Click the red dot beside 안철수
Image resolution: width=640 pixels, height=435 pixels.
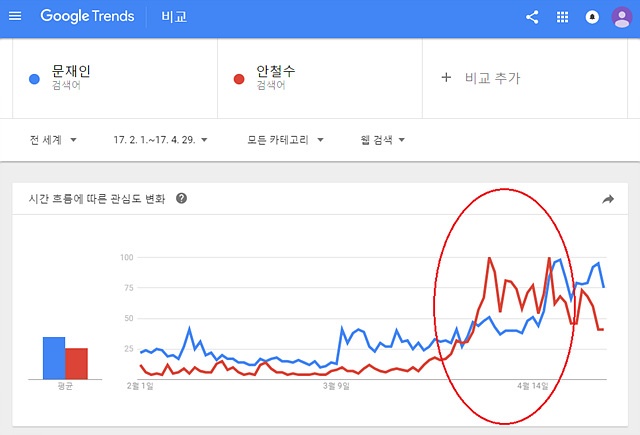pyautogui.click(x=239, y=79)
